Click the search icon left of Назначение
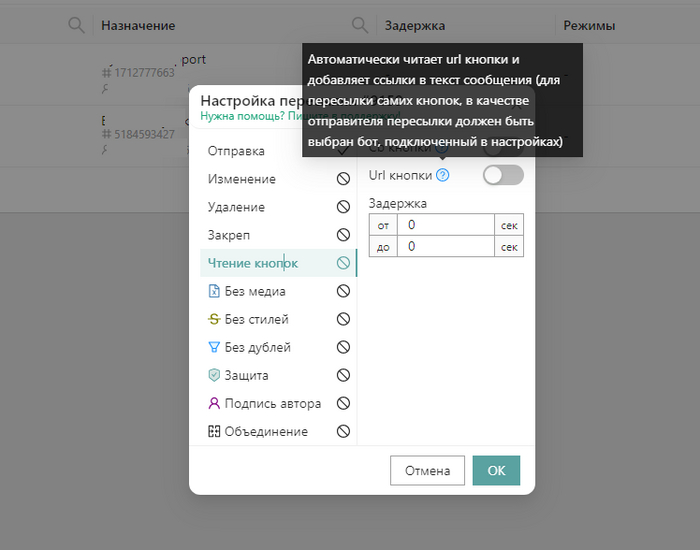 click(x=76, y=25)
